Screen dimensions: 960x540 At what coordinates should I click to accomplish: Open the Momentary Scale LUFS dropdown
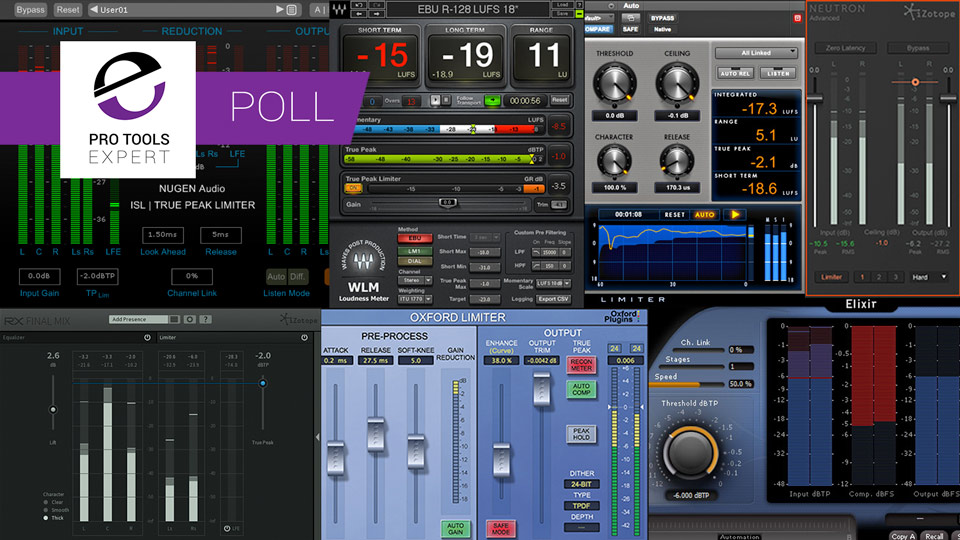coord(553,283)
